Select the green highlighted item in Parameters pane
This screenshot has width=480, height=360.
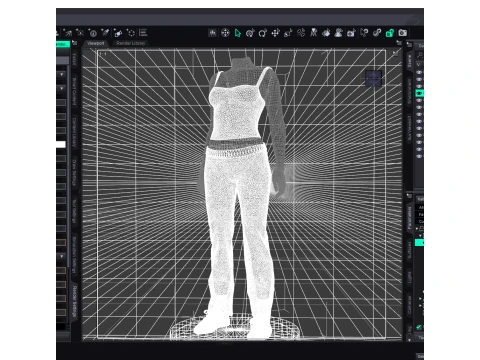pos(419,243)
